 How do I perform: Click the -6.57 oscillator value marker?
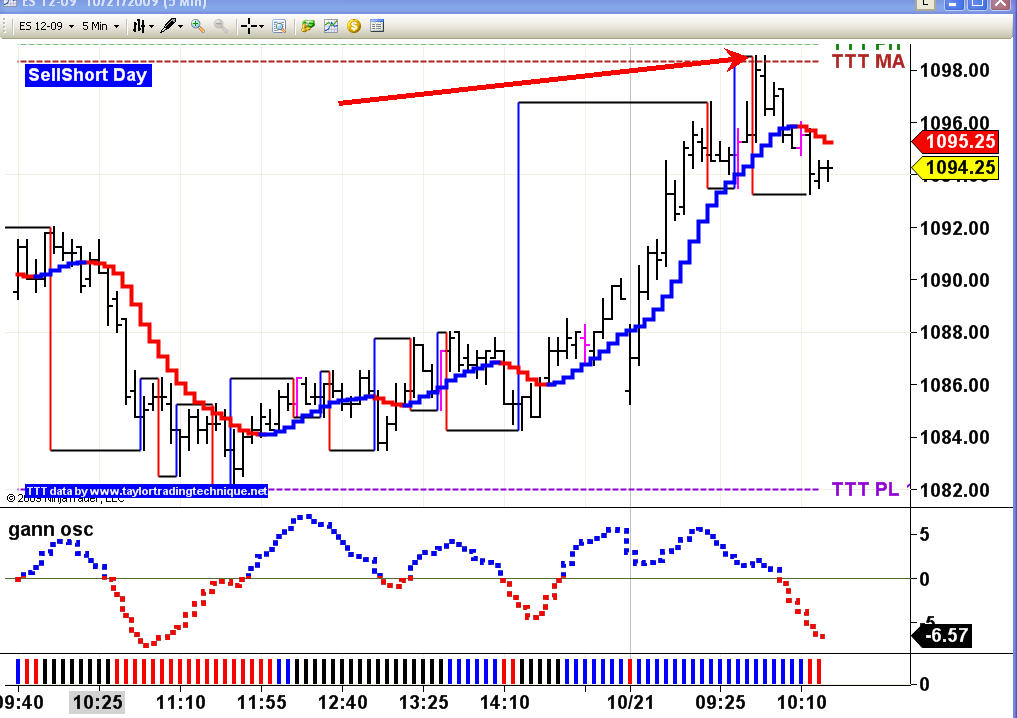coord(942,635)
